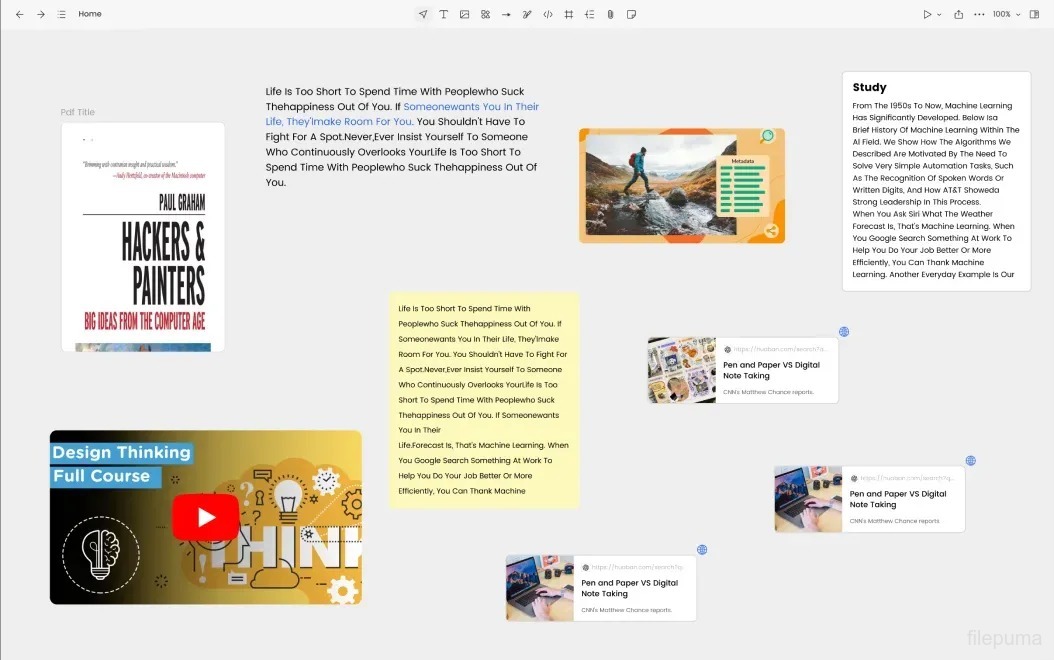
Task: Select the Text tool in the toolbar
Action: point(443,14)
